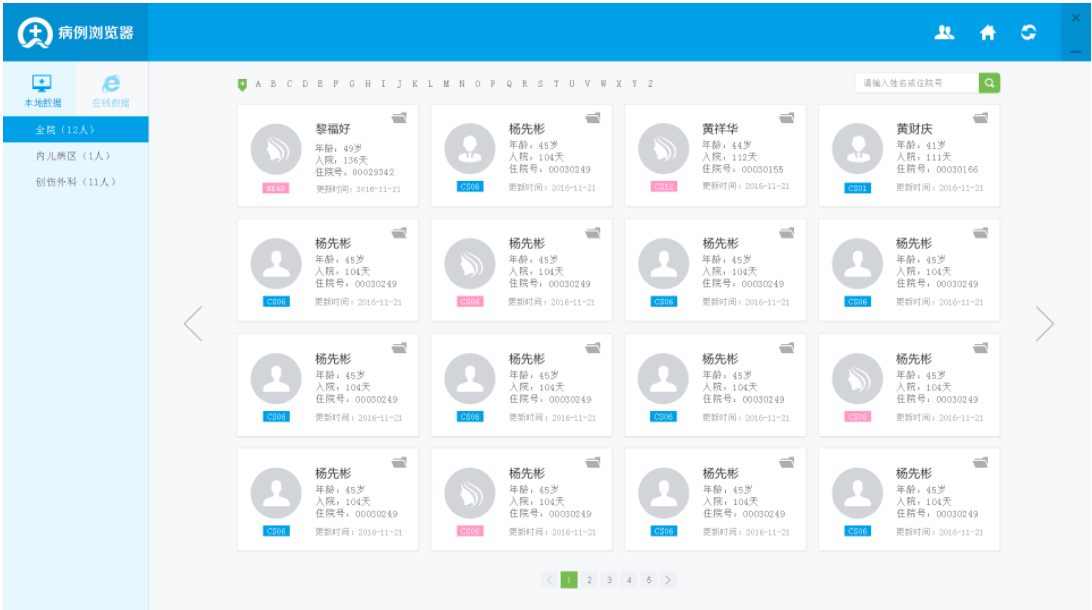Select 内儿病区（1人） in the sidebar

click(x=75, y=156)
